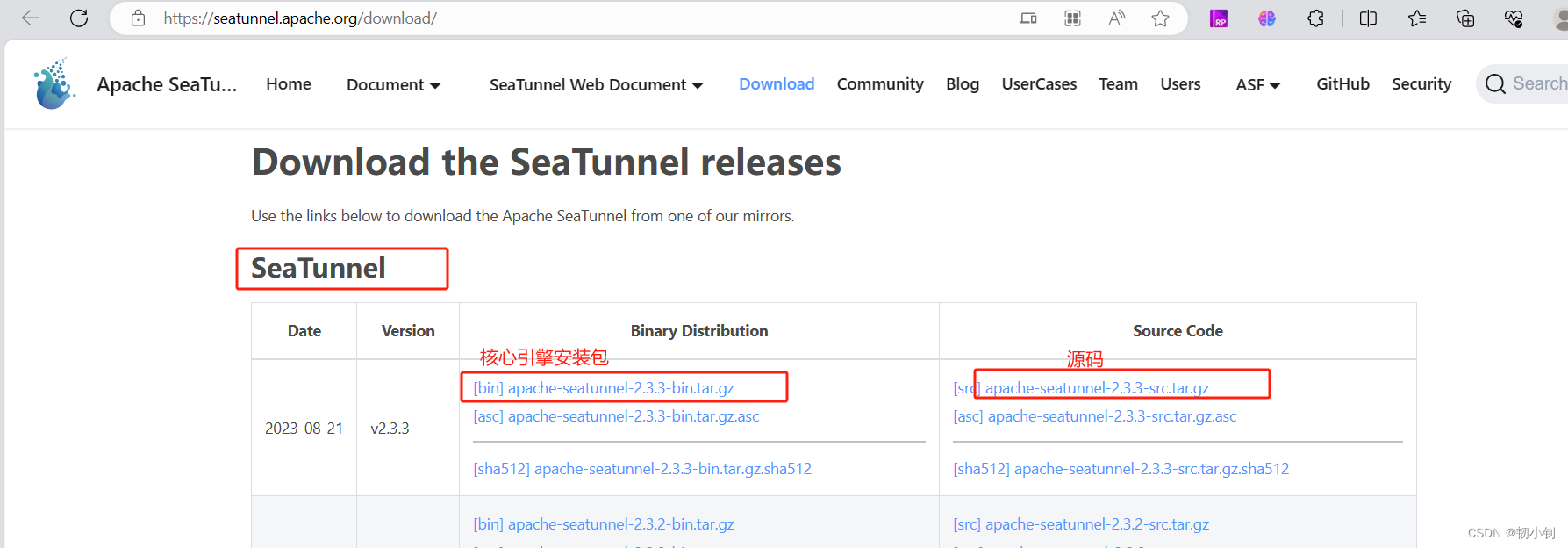This screenshot has width=1568, height=548.
Task: Toggle the split screen icon
Action: click(x=1368, y=18)
